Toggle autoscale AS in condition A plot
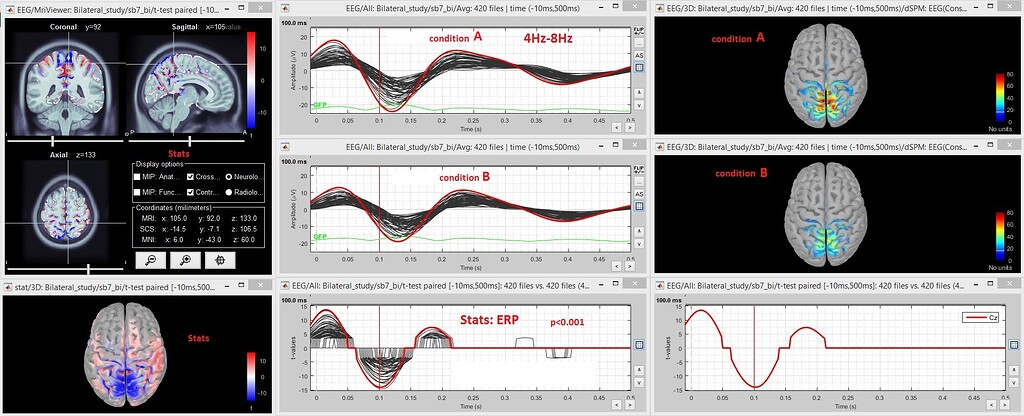Viewport: 1024px width, 416px height. point(639,55)
